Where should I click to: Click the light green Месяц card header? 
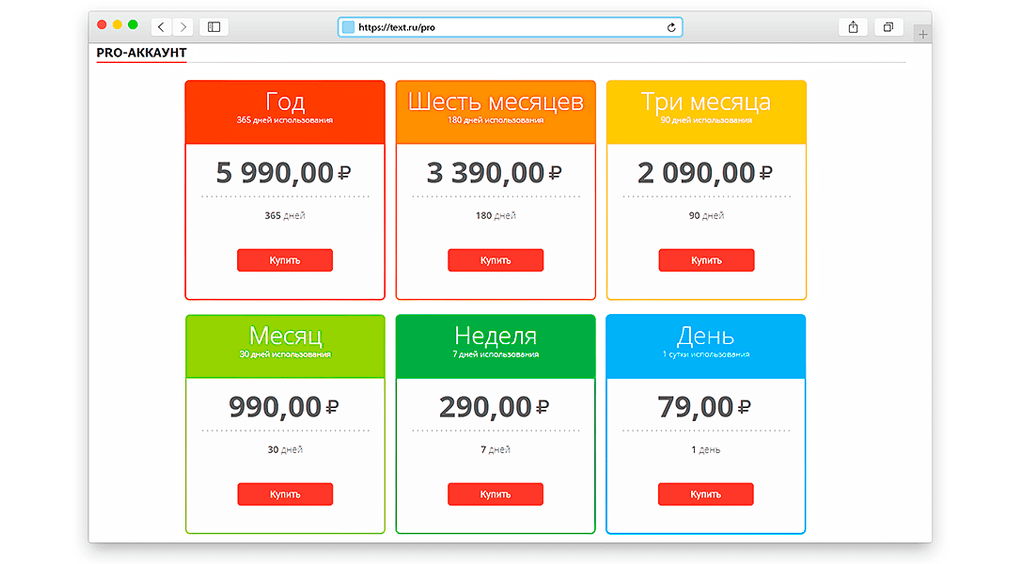[285, 346]
